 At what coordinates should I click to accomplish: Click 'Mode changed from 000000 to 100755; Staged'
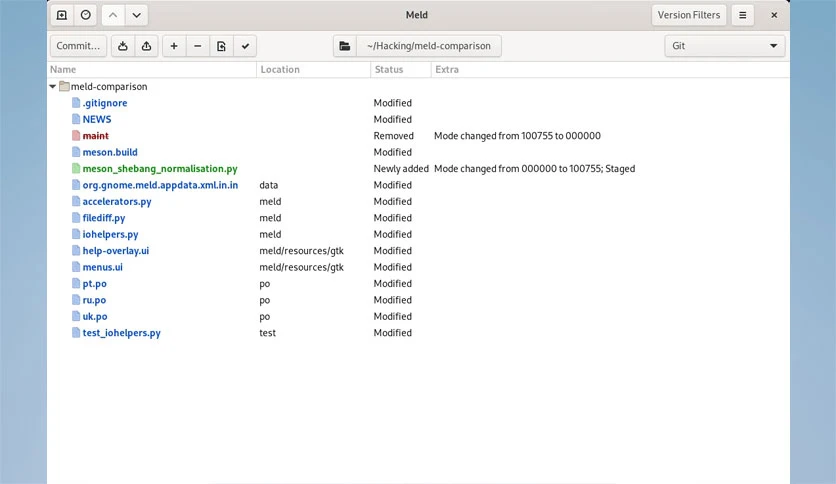click(x=534, y=169)
